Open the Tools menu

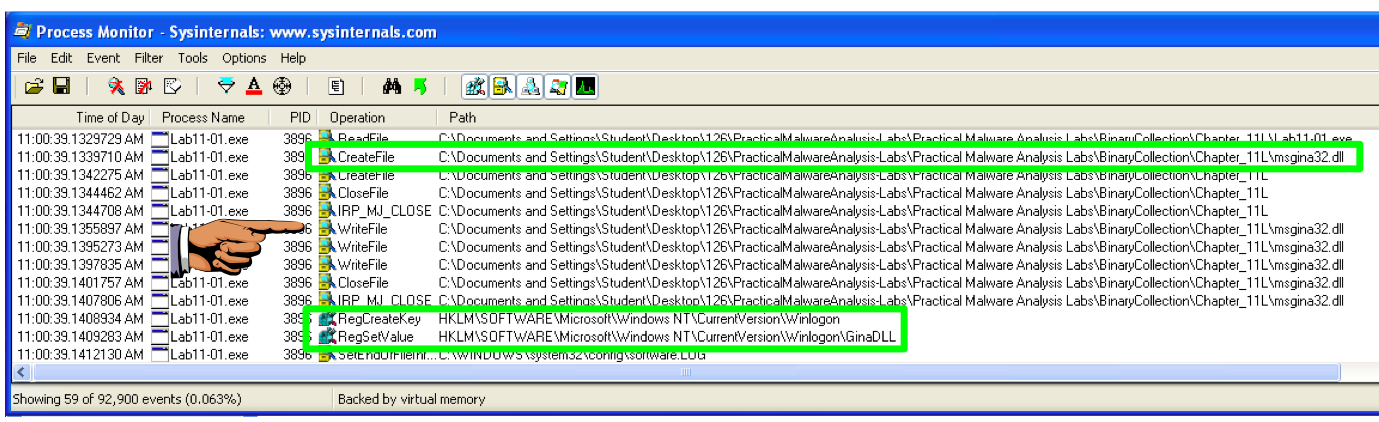pyautogui.click(x=193, y=58)
